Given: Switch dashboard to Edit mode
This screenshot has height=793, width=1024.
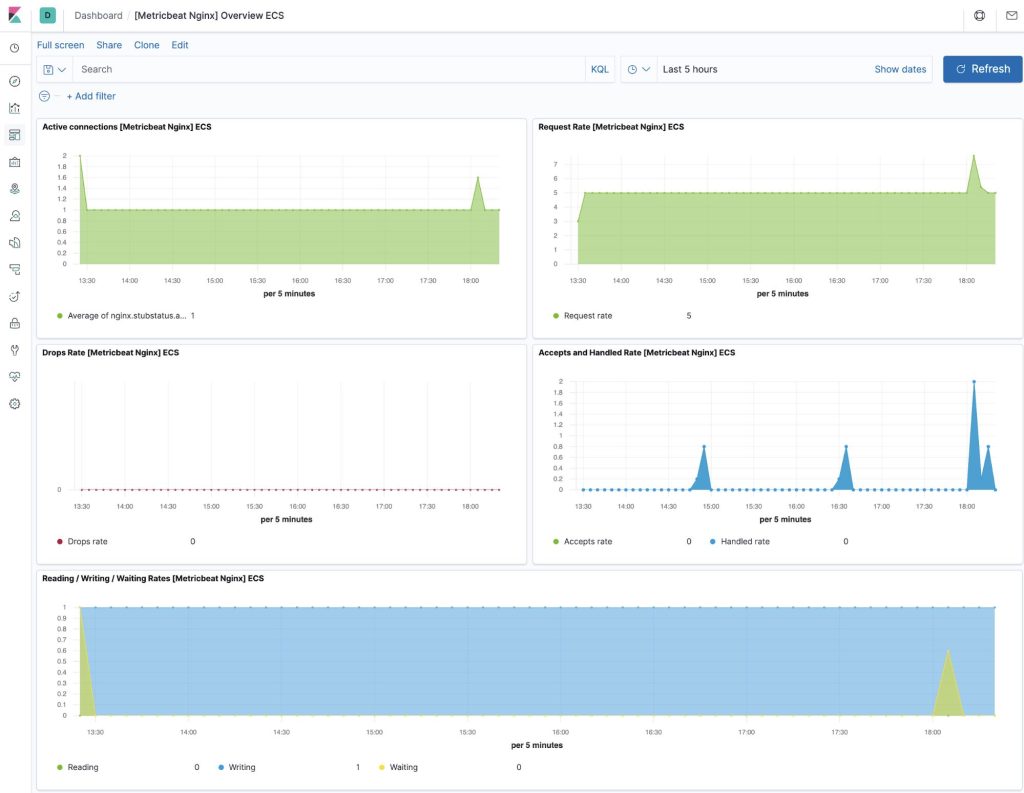Looking at the screenshot, I should (x=180, y=45).
